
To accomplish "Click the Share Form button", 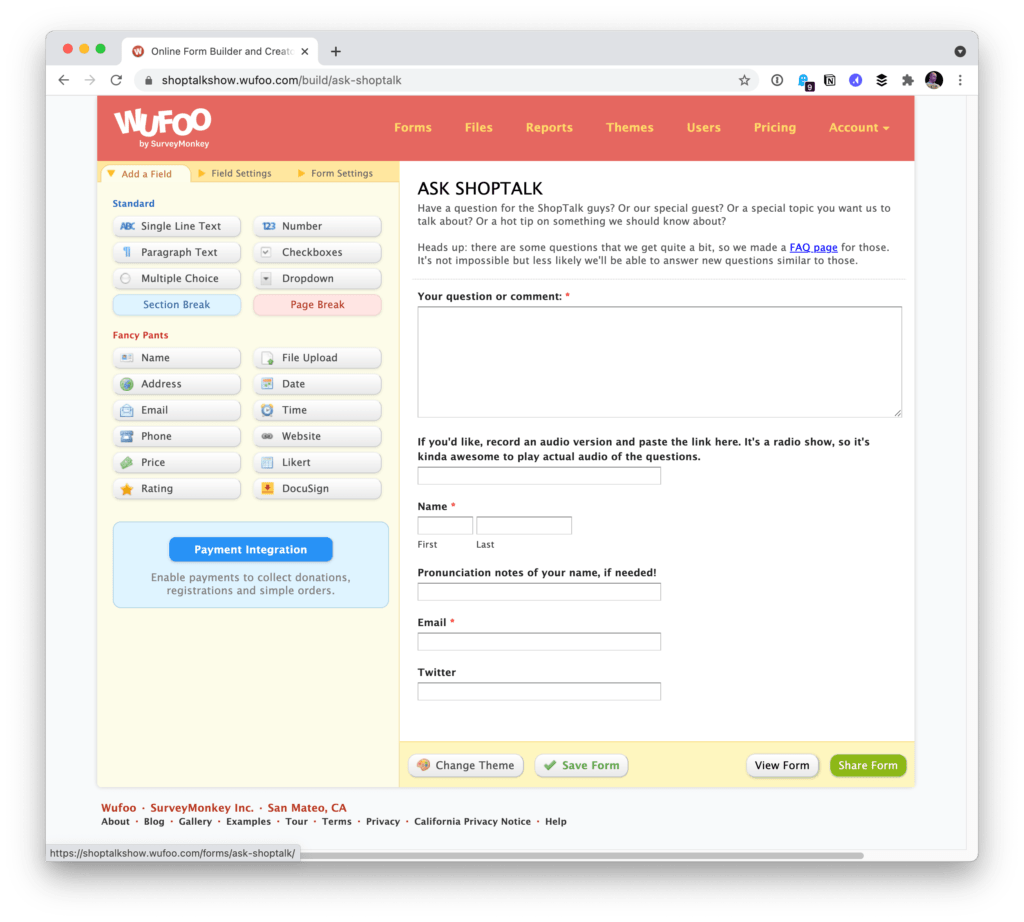I will click(868, 765).
